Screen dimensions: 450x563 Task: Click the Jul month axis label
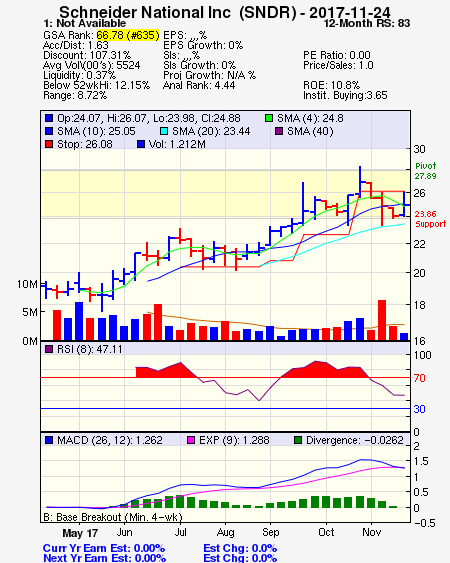click(180, 532)
